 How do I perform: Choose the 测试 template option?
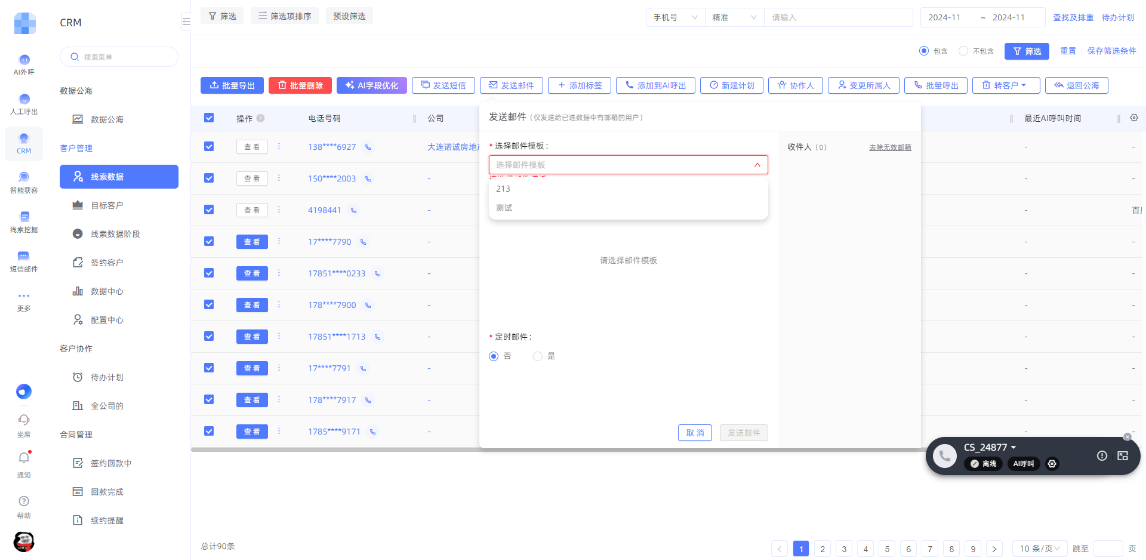pos(504,208)
